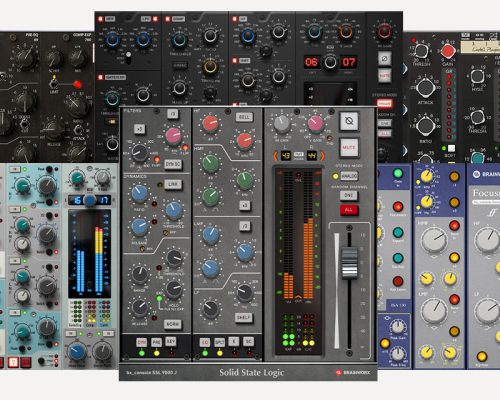Click the large LMF knob on the Focusrite EQ

[x=434, y=311]
